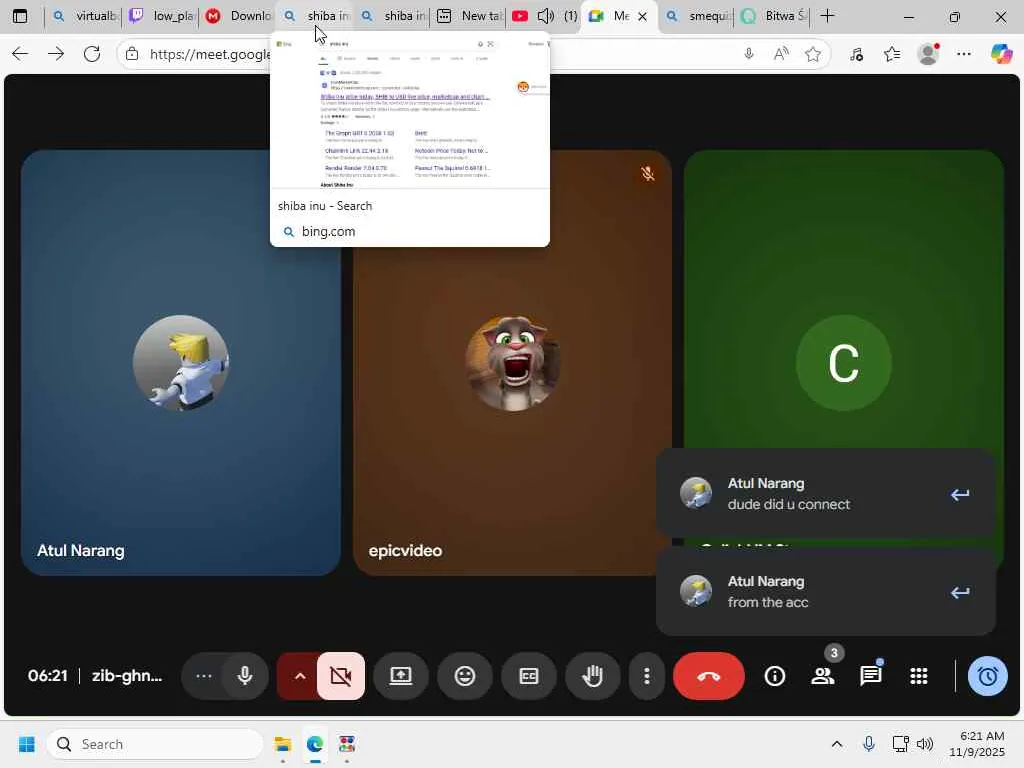Image resolution: width=1024 pixels, height=768 pixels.
Task: Open File Explorer from taskbar
Action: pos(283,744)
